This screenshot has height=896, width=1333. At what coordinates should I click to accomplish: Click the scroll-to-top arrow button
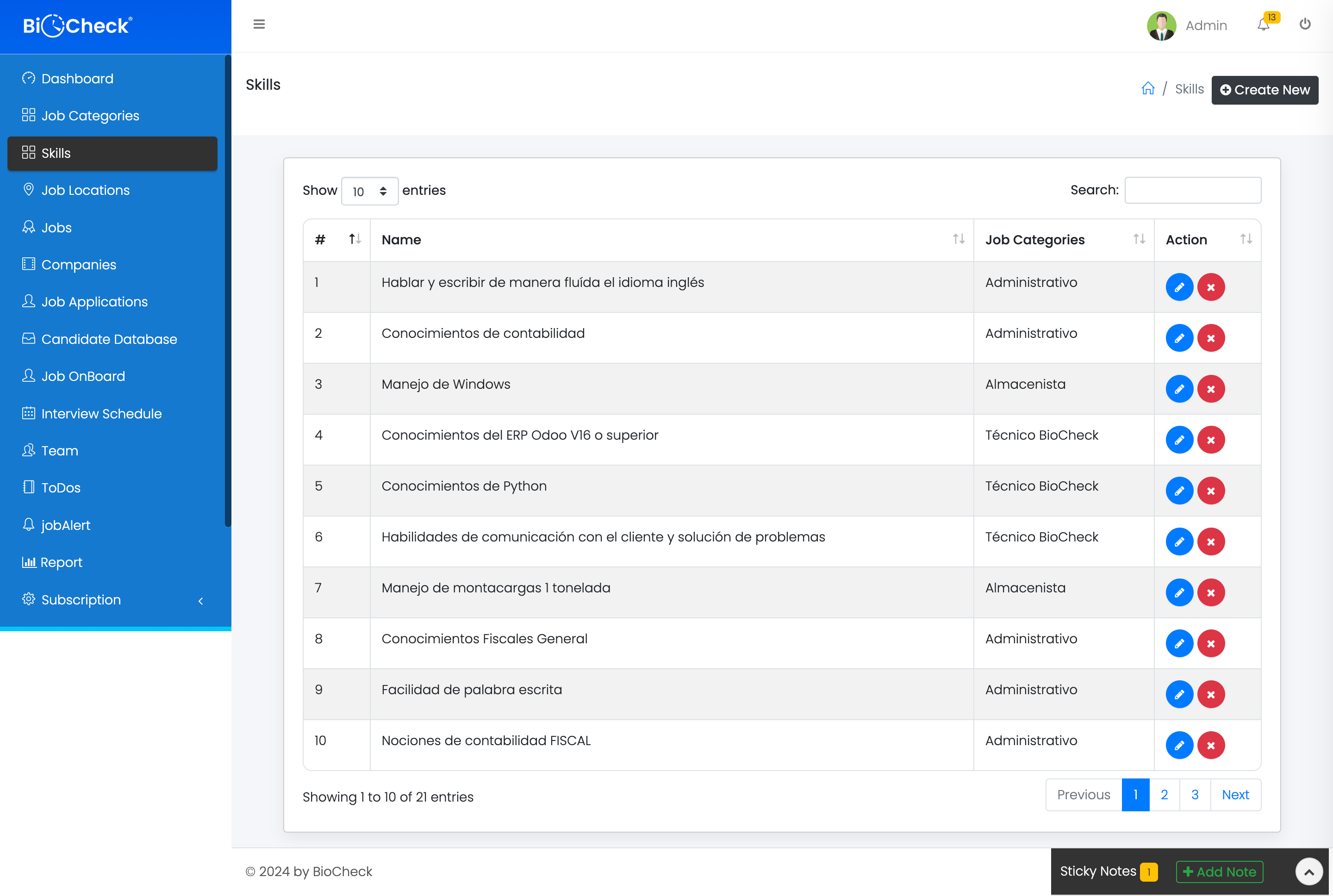tap(1308, 871)
